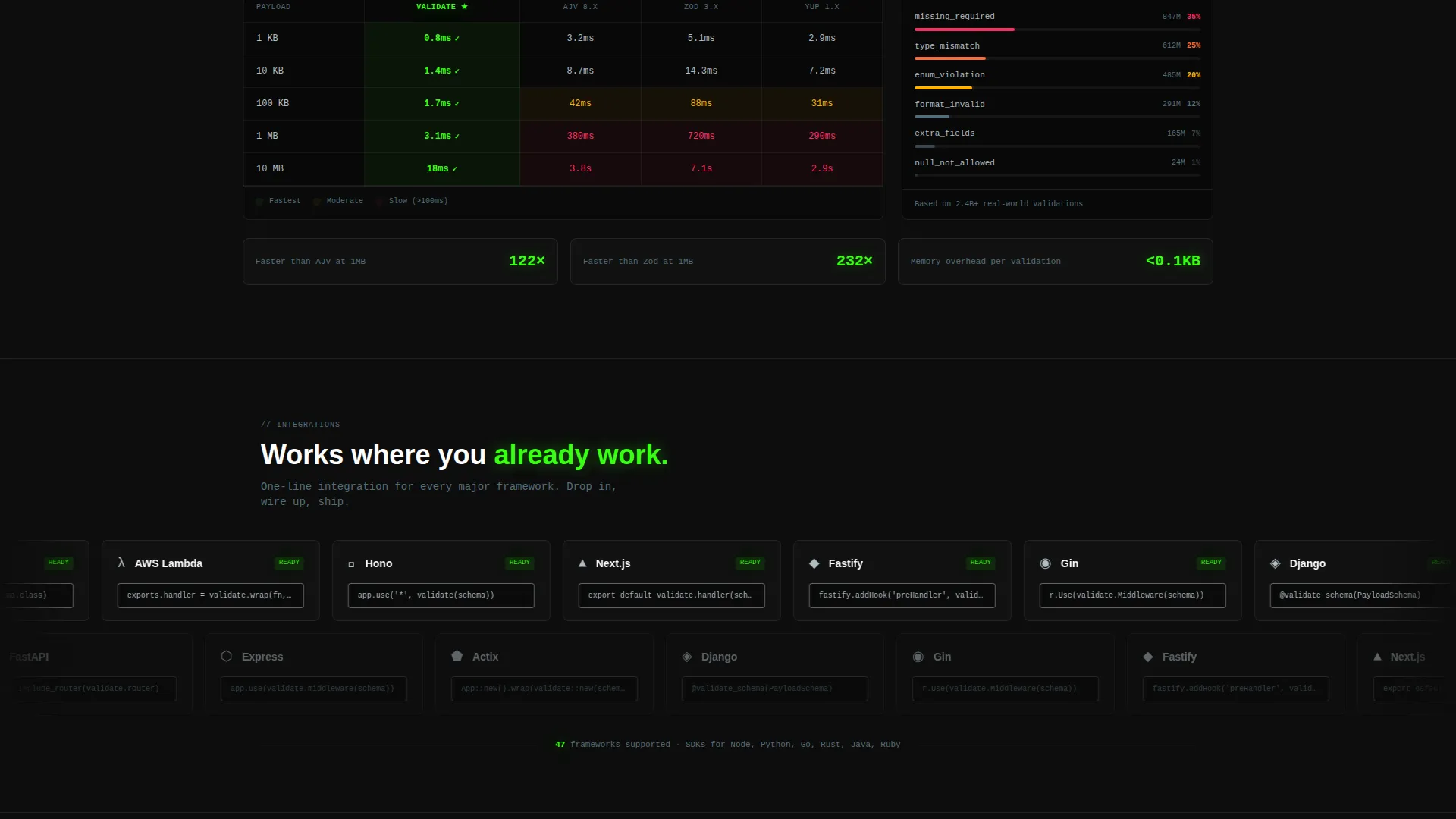Click the red dot beside the Slow (>100ms) legend
The image size is (1456, 819).
[379, 202]
